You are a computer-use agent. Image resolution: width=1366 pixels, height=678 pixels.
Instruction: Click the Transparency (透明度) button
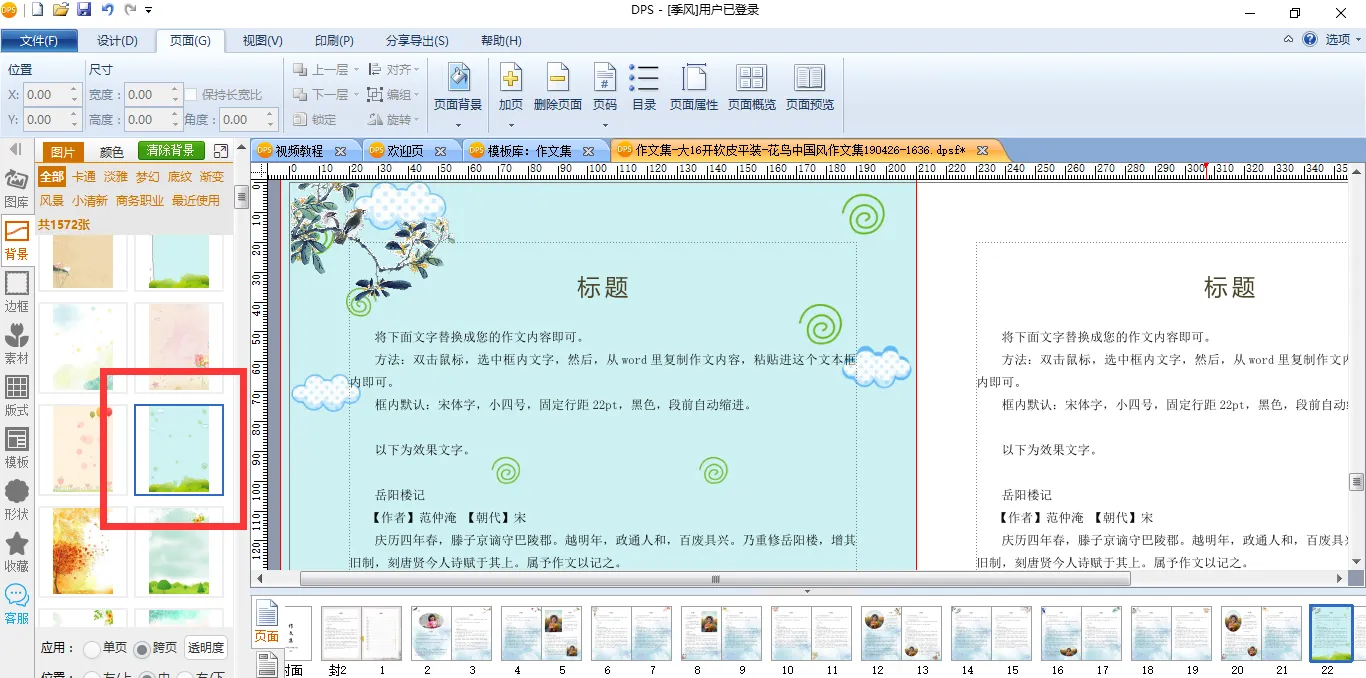206,648
